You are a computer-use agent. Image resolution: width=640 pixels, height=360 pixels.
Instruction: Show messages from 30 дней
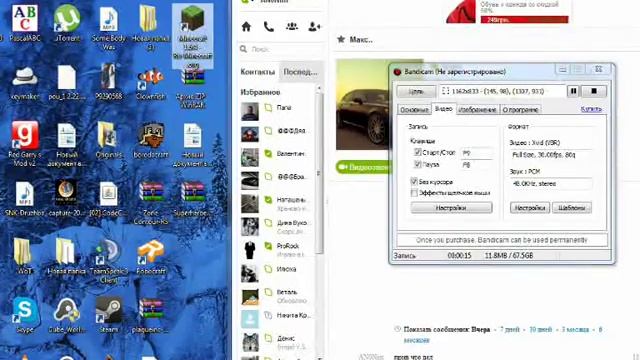click(541, 329)
